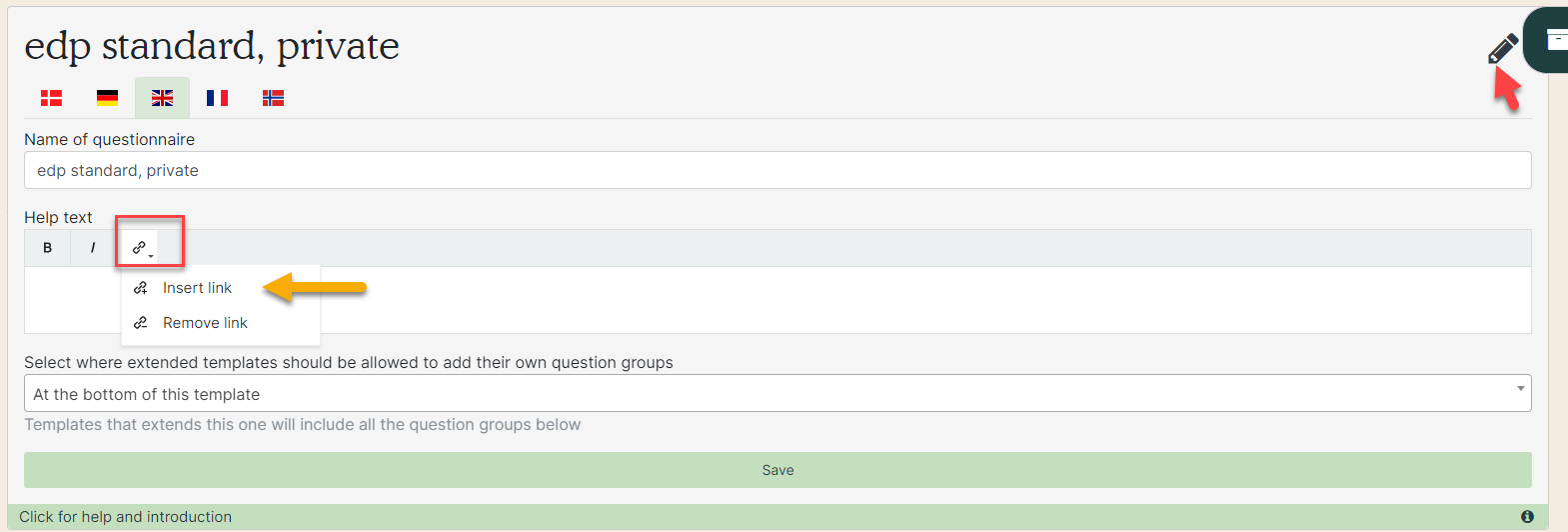Select the French flag language
The width and height of the screenshot is (1568, 532).
pyautogui.click(x=217, y=98)
